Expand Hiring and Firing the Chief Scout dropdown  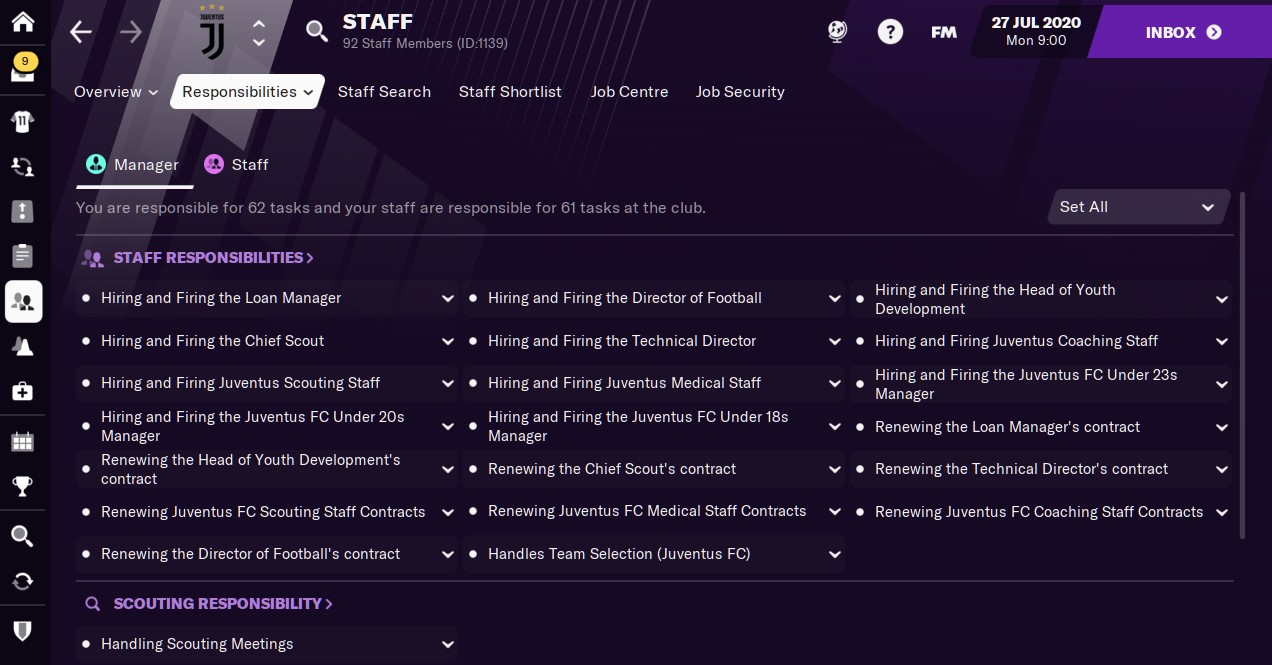coord(448,342)
